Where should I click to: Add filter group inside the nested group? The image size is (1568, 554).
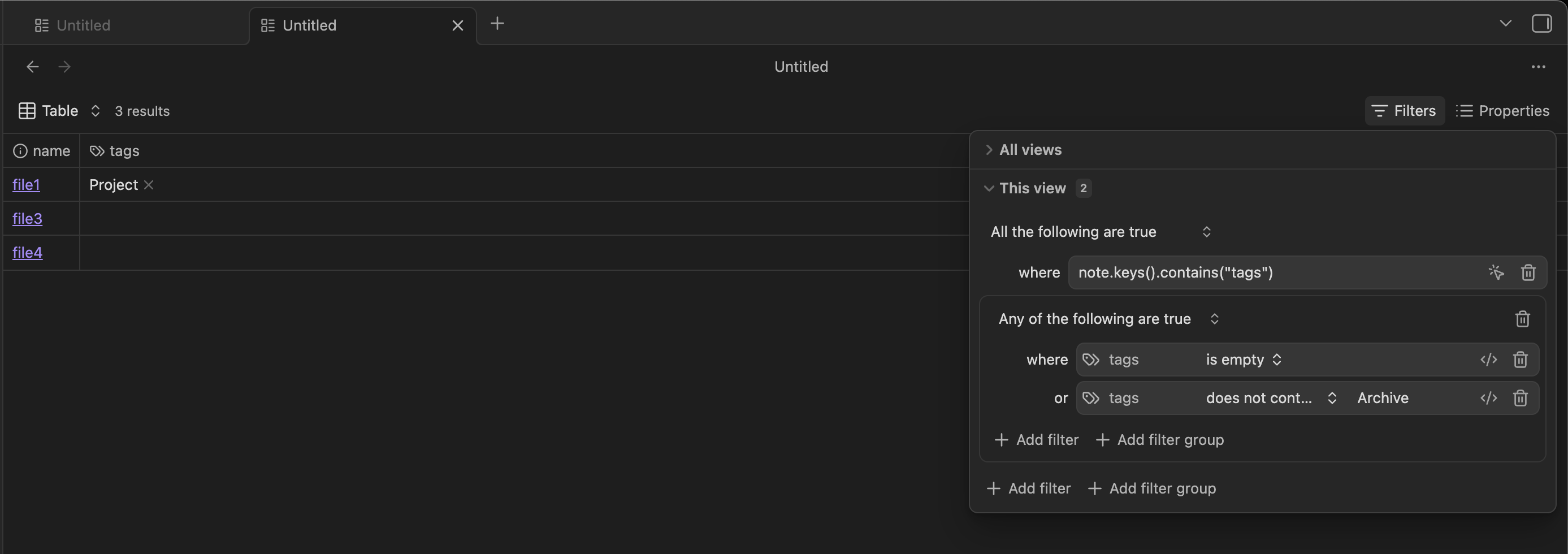pyautogui.click(x=1159, y=440)
